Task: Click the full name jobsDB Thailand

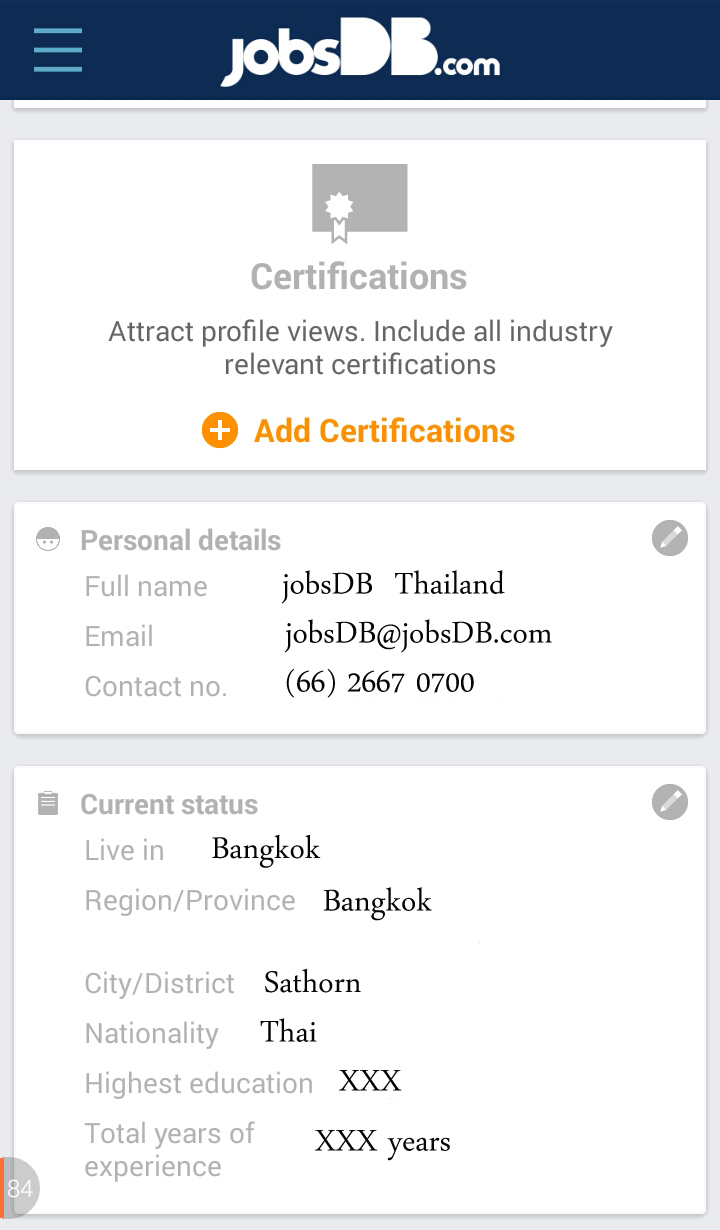Action: point(393,584)
